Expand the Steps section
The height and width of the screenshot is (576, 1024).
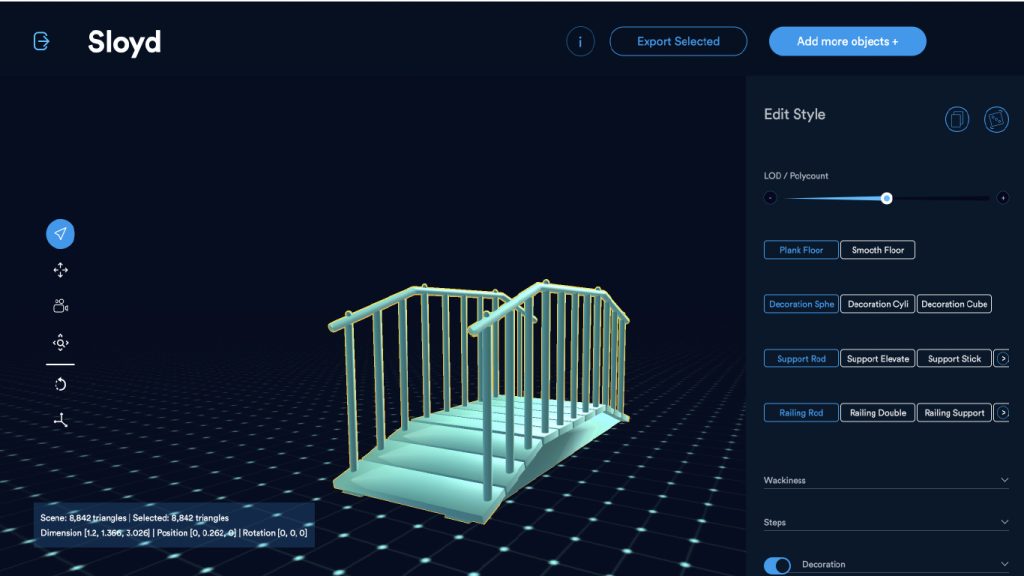coord(1004,522)
